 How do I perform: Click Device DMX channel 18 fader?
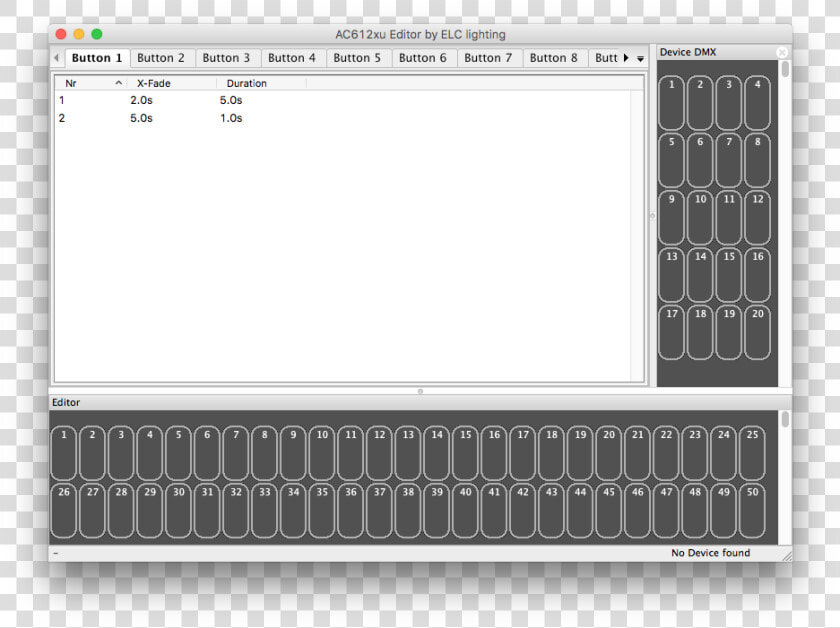coord(700,332)
